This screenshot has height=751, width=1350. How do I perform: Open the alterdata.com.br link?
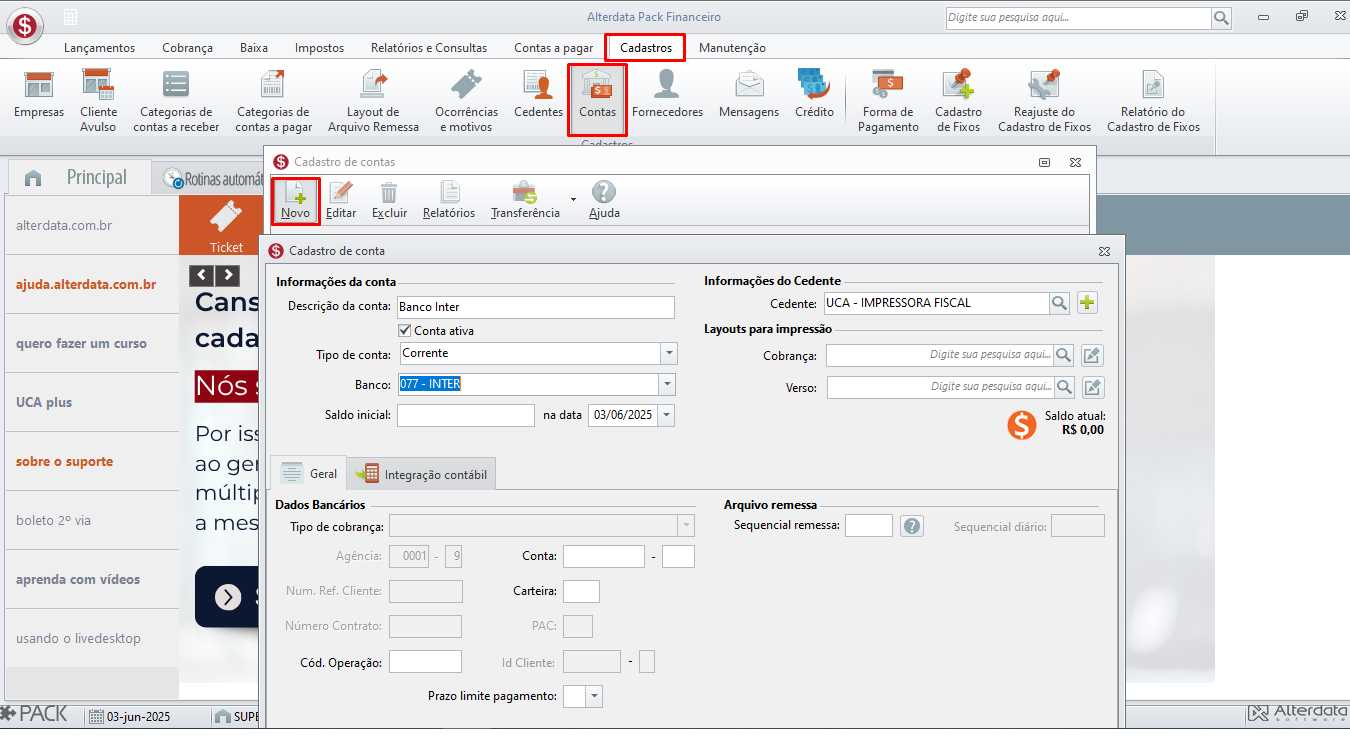(64, 225)
